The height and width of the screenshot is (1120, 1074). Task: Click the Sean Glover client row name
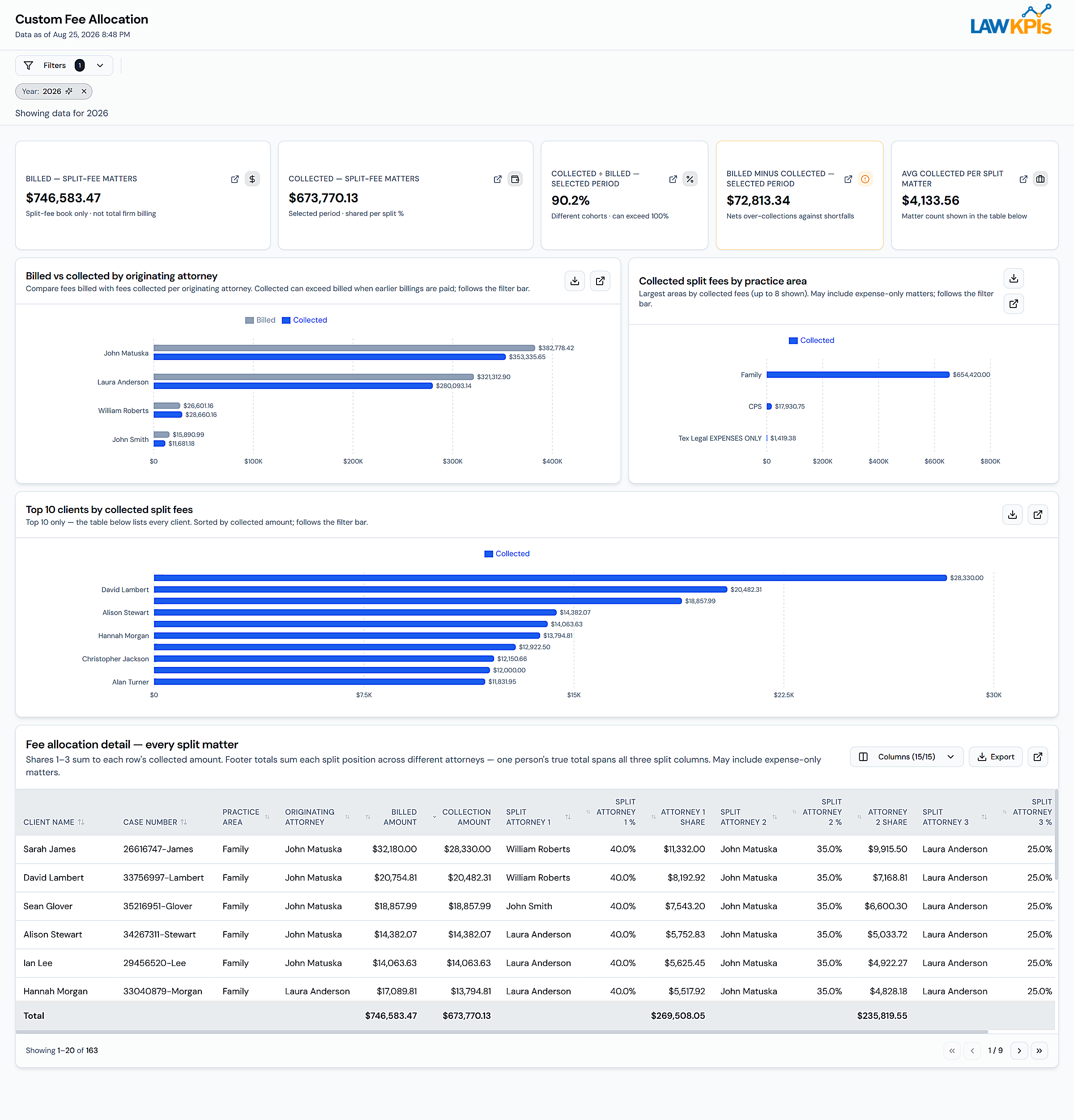point(48,906)
